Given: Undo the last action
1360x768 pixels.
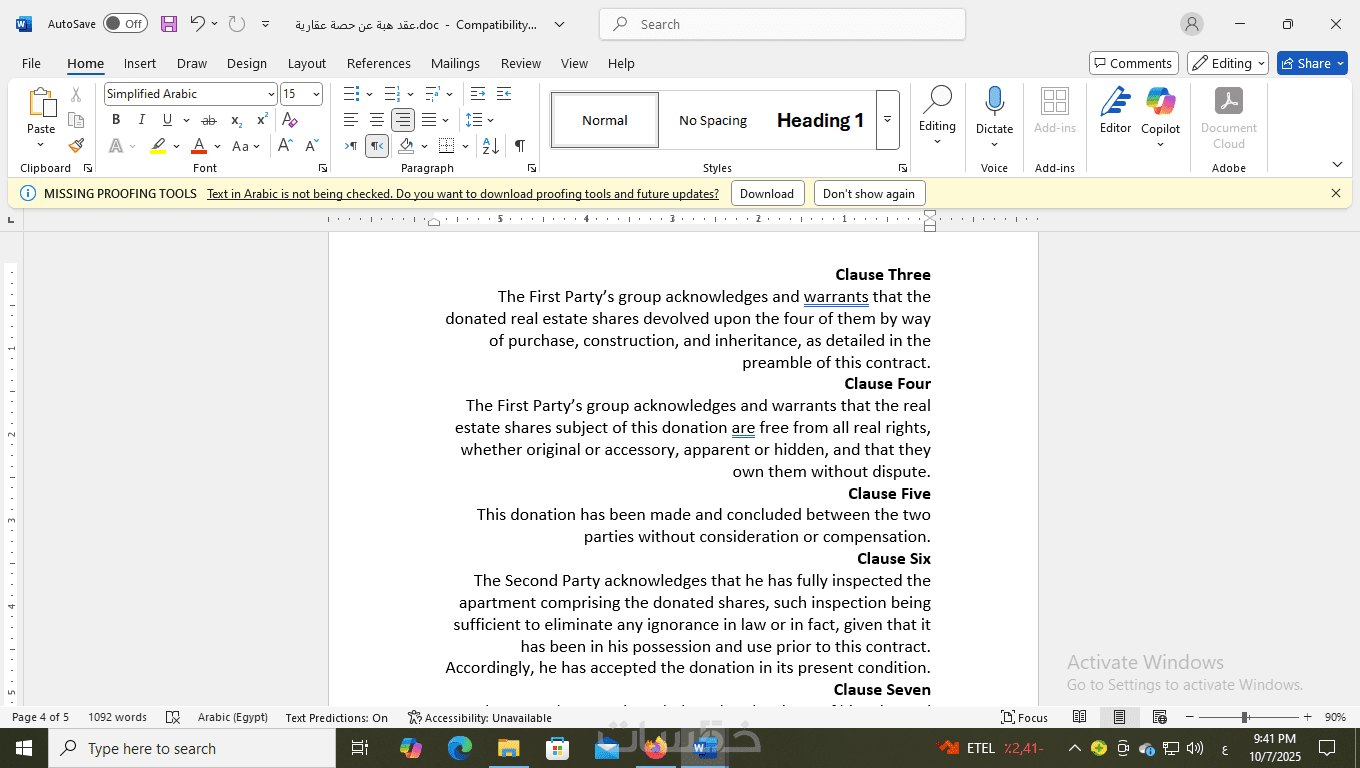Looking at the screenshot, I should coord(197,24).
